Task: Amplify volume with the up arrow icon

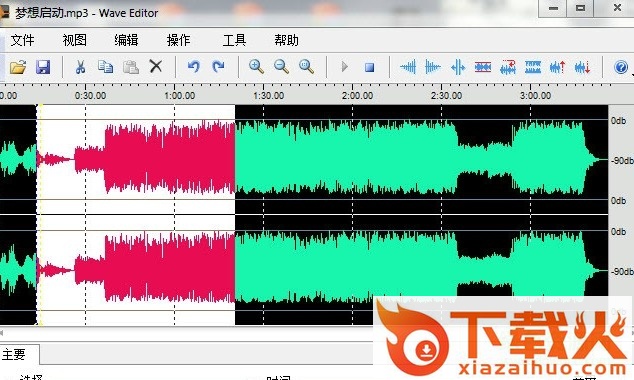Action: pos(558,67)
